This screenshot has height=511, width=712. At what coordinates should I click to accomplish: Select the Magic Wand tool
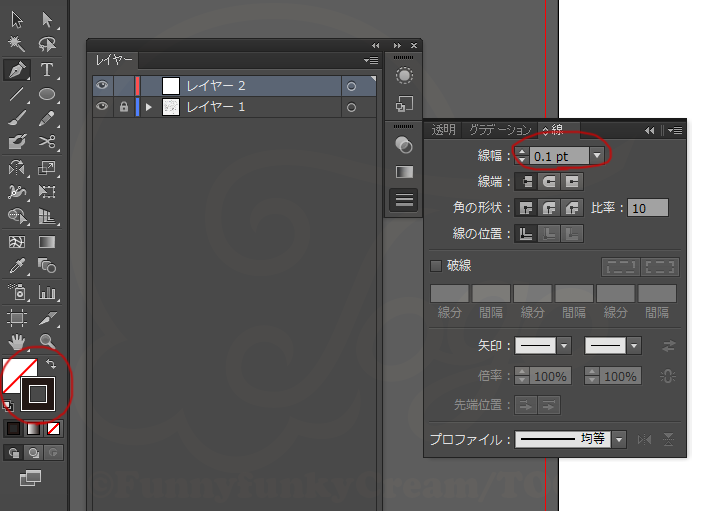click(17, 44)
